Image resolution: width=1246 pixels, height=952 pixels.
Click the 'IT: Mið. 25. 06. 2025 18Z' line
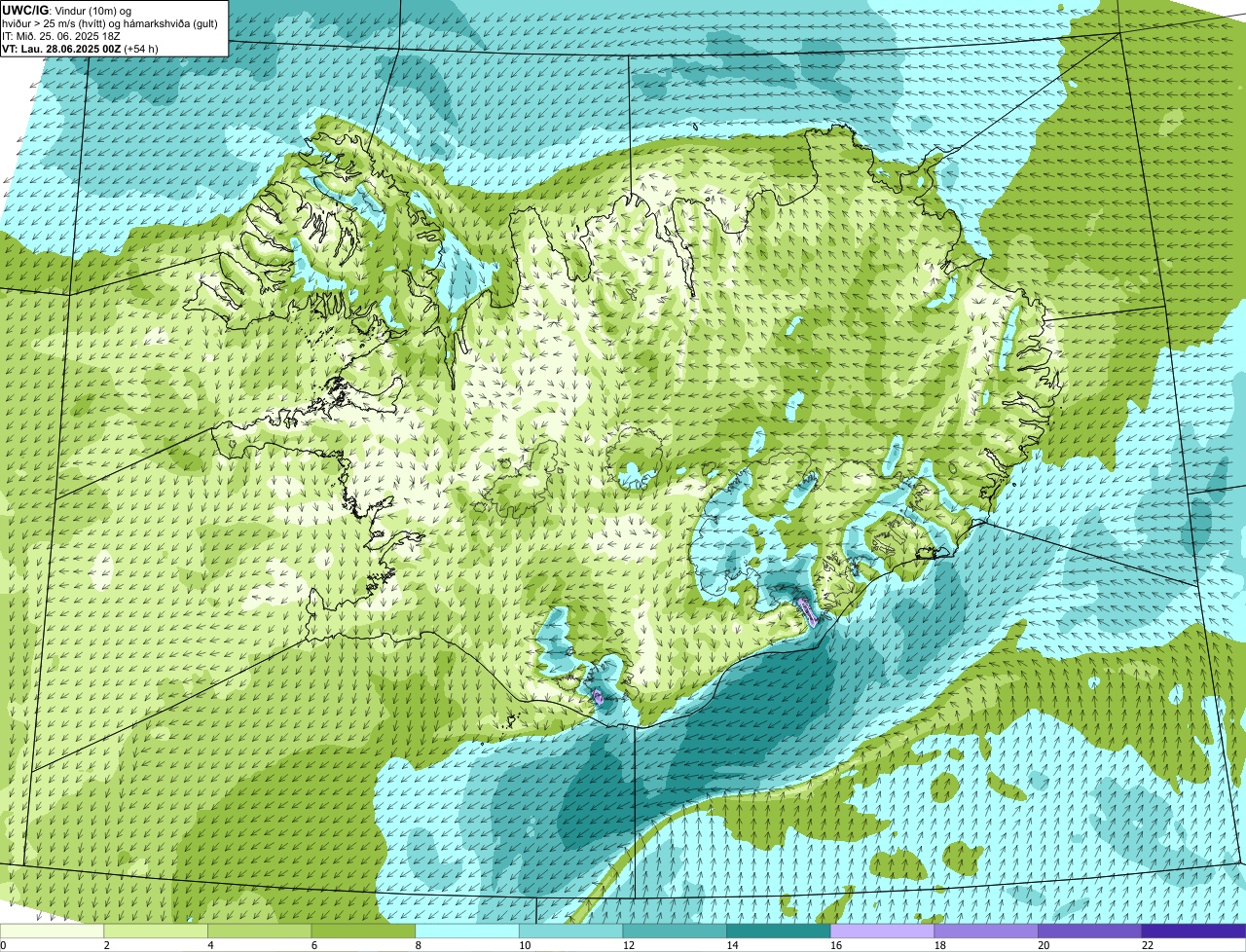click(61, 35)
